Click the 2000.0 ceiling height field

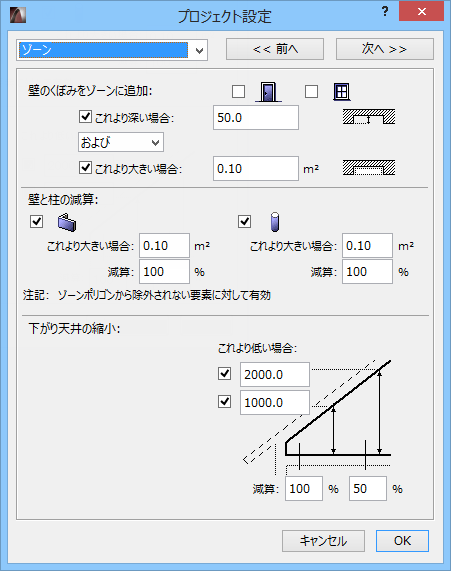click(x=275, y=374)
